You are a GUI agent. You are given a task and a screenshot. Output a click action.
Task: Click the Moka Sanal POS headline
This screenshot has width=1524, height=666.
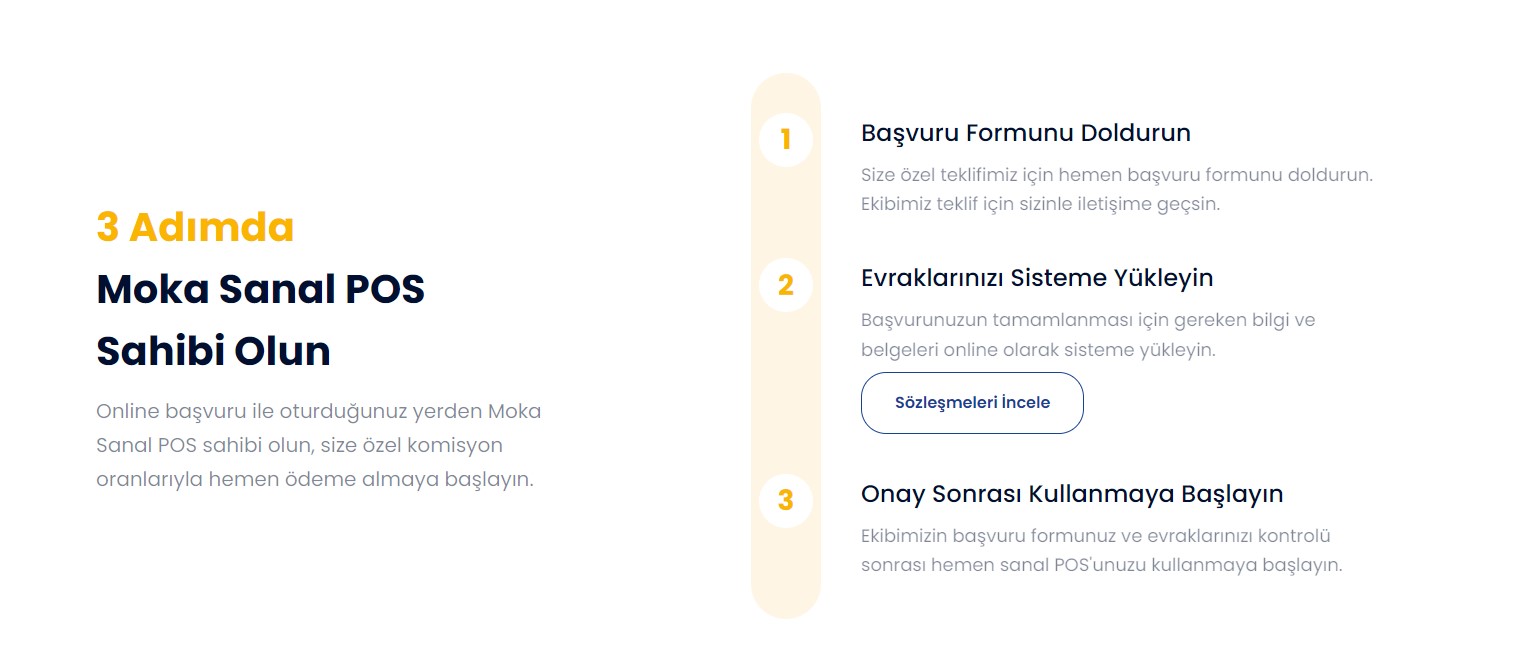[261, 290]
